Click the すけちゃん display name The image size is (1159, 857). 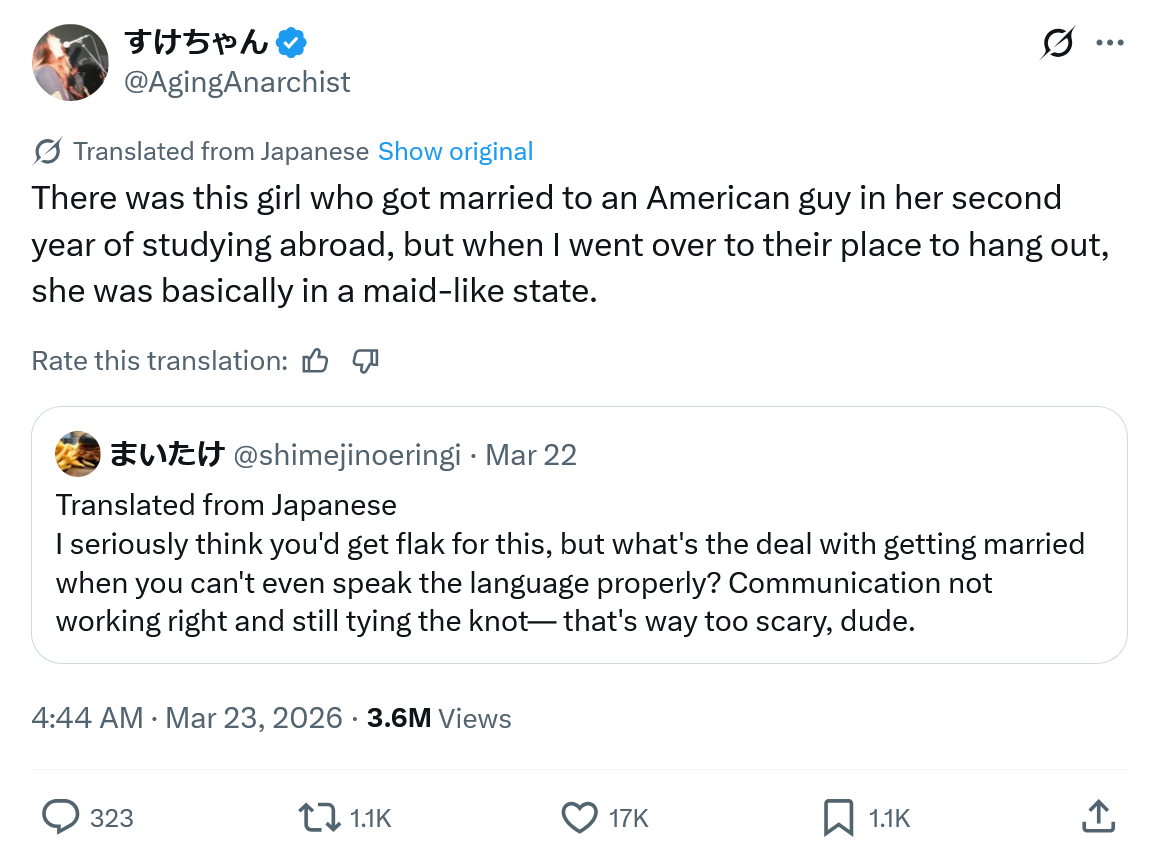click(196, 43)
